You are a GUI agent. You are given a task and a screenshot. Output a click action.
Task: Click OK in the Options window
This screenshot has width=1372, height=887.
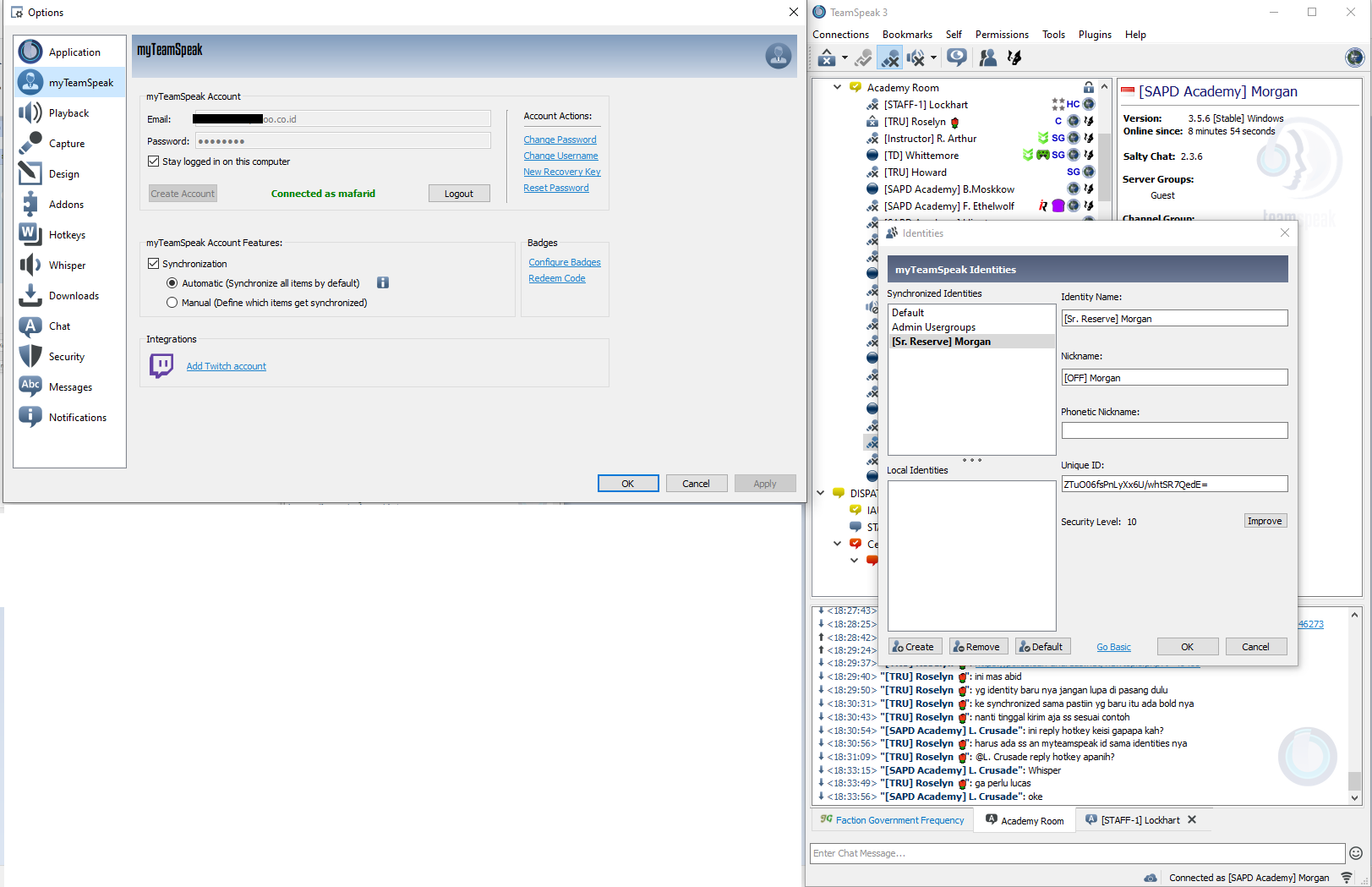(628, 484)
